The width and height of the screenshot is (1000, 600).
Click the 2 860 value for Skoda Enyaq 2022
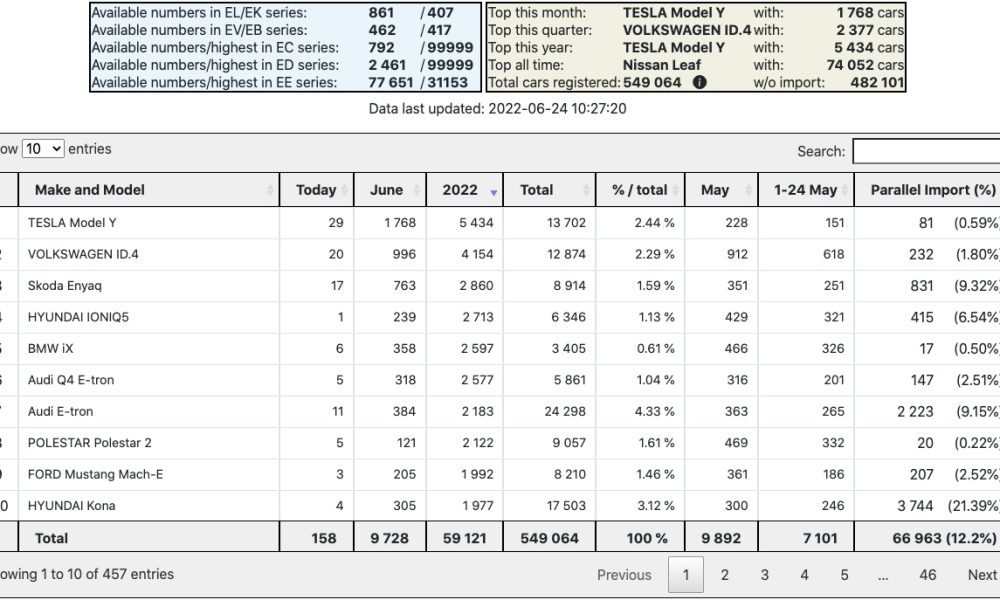476,286
